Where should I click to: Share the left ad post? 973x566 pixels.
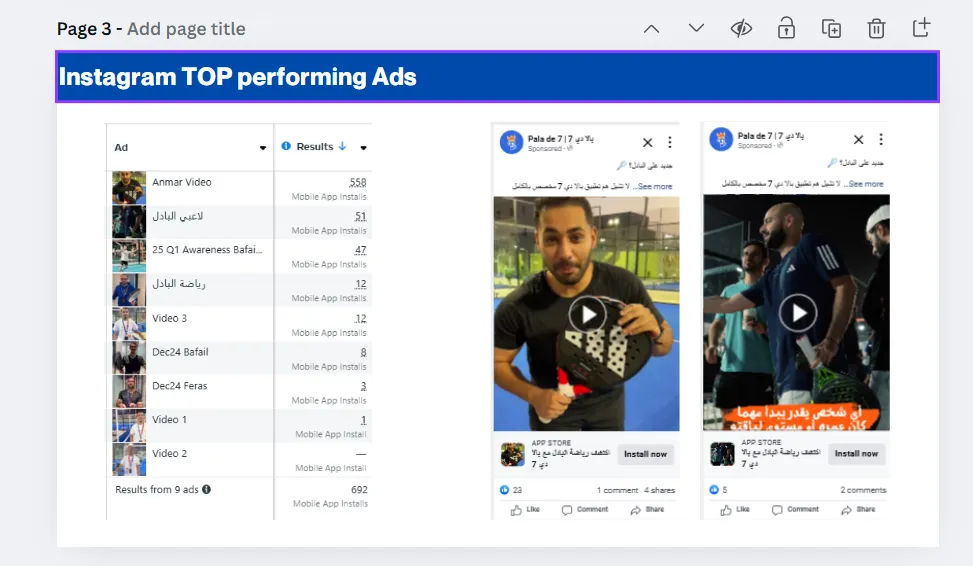(x=647, y=510)
